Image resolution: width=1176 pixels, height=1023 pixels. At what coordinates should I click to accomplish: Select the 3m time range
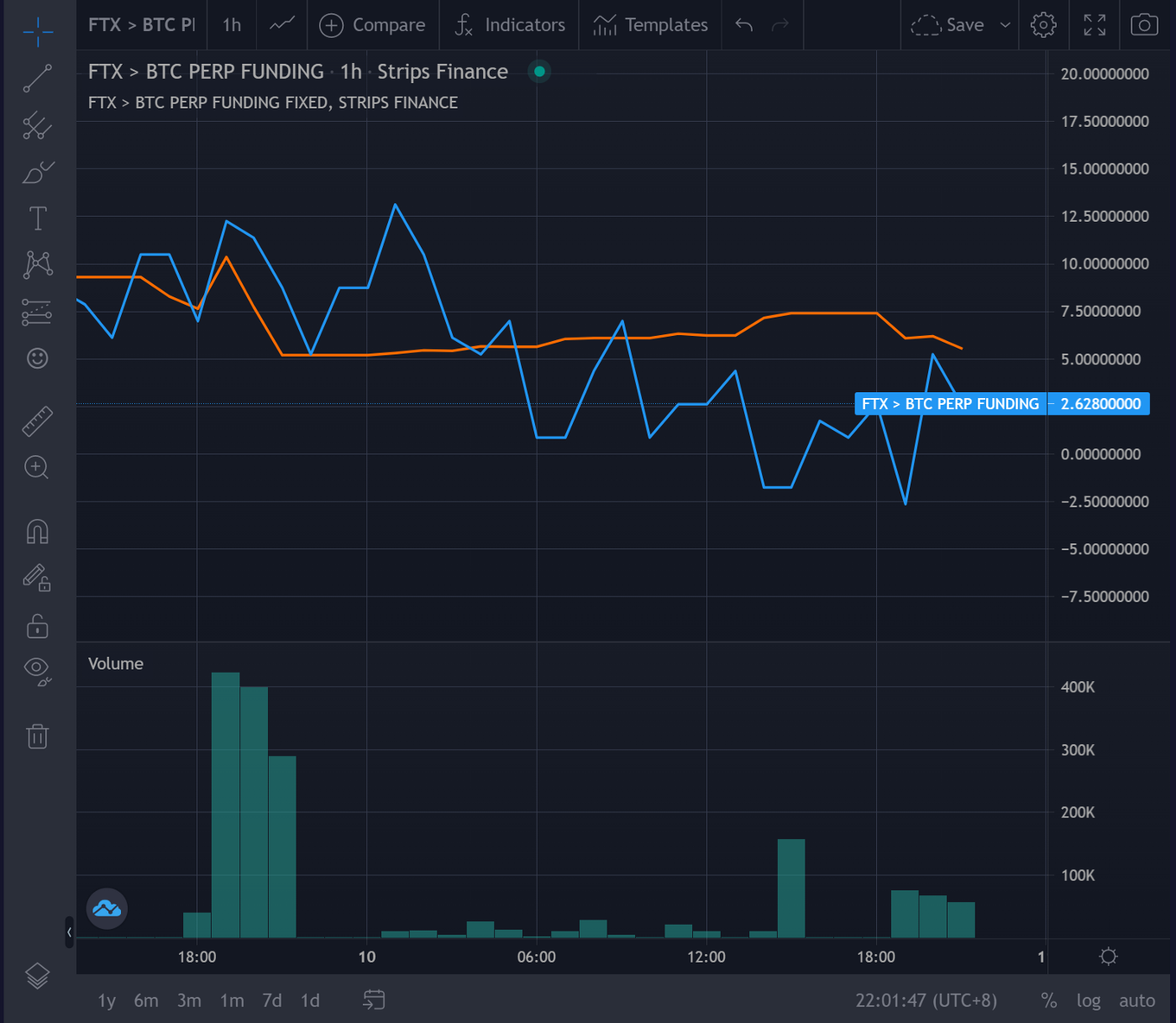tap(189, 1000)
